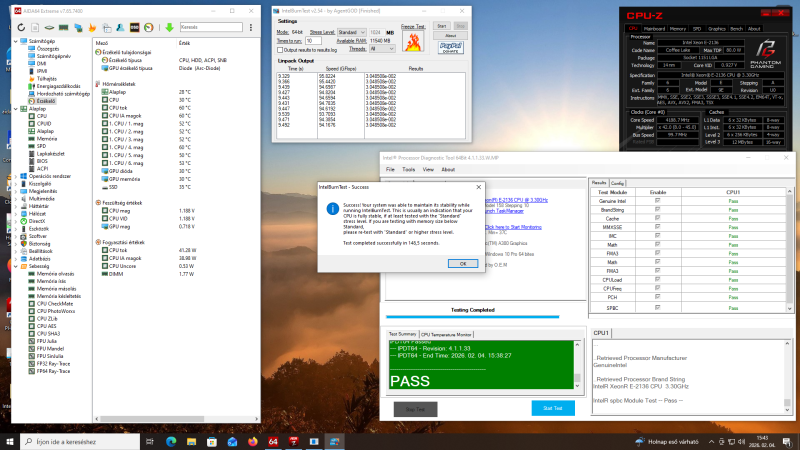Collapse the Számítógép tree node

(x=16, y=41)
